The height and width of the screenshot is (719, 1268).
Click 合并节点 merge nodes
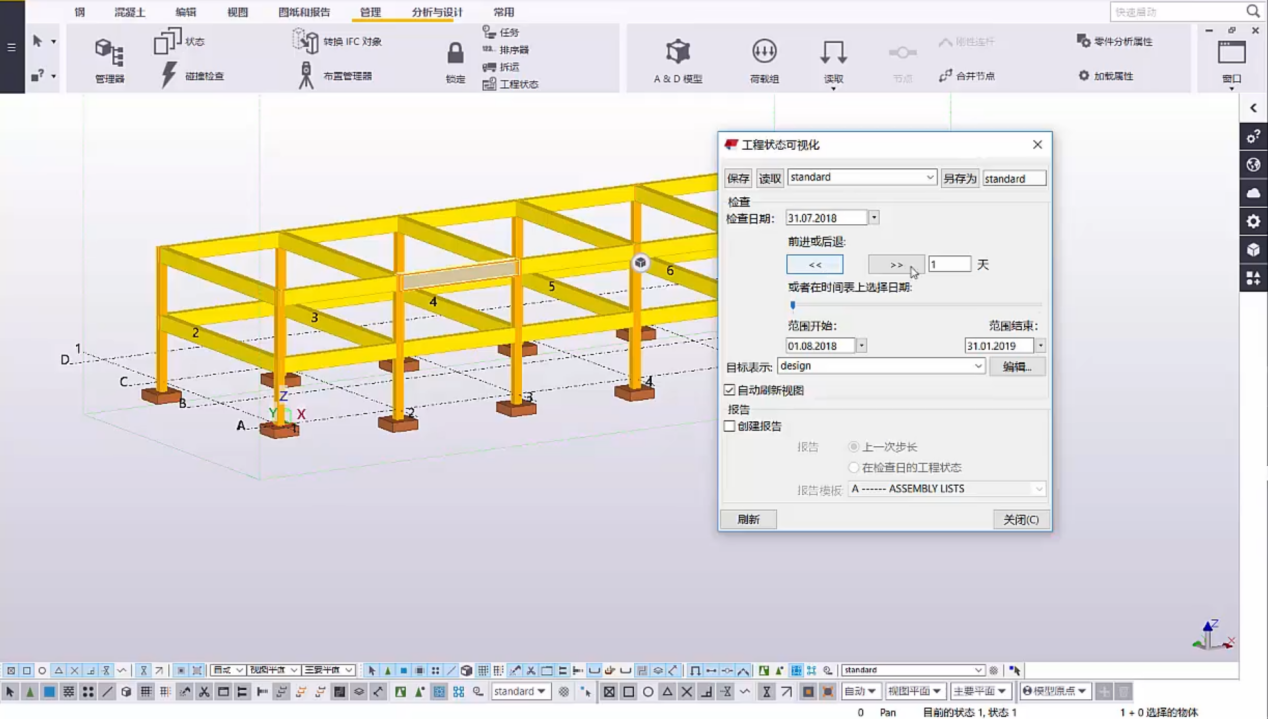pyautogui.click(x=967, y=75)
